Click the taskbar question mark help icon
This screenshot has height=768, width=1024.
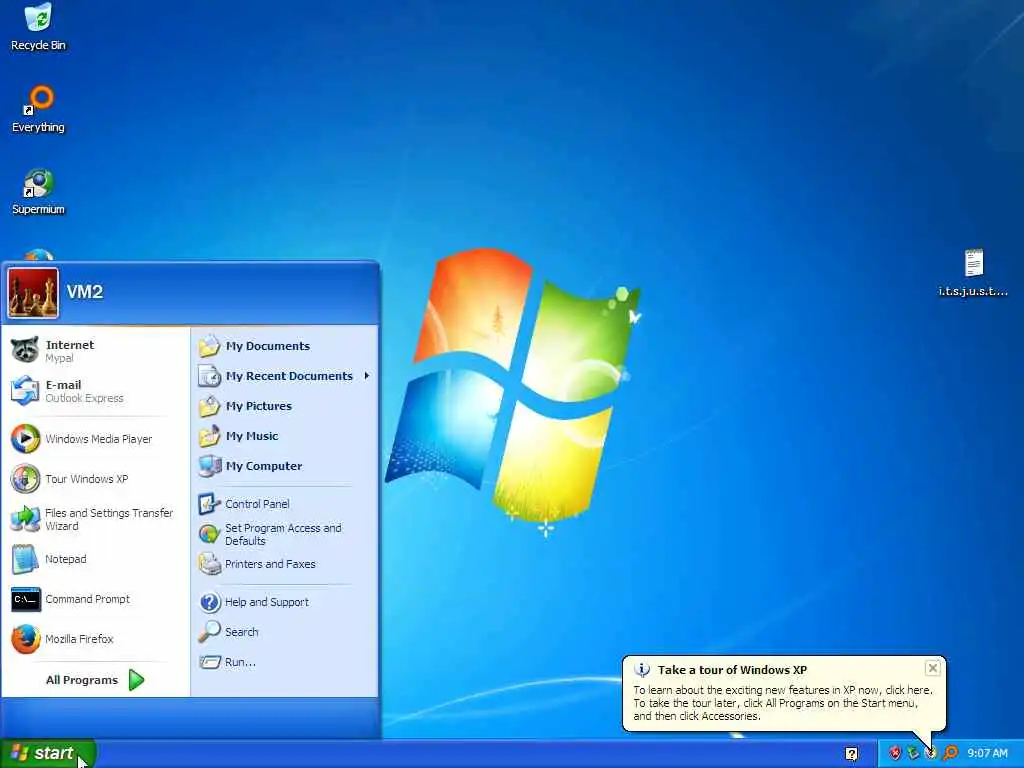[x=851, y=754]
